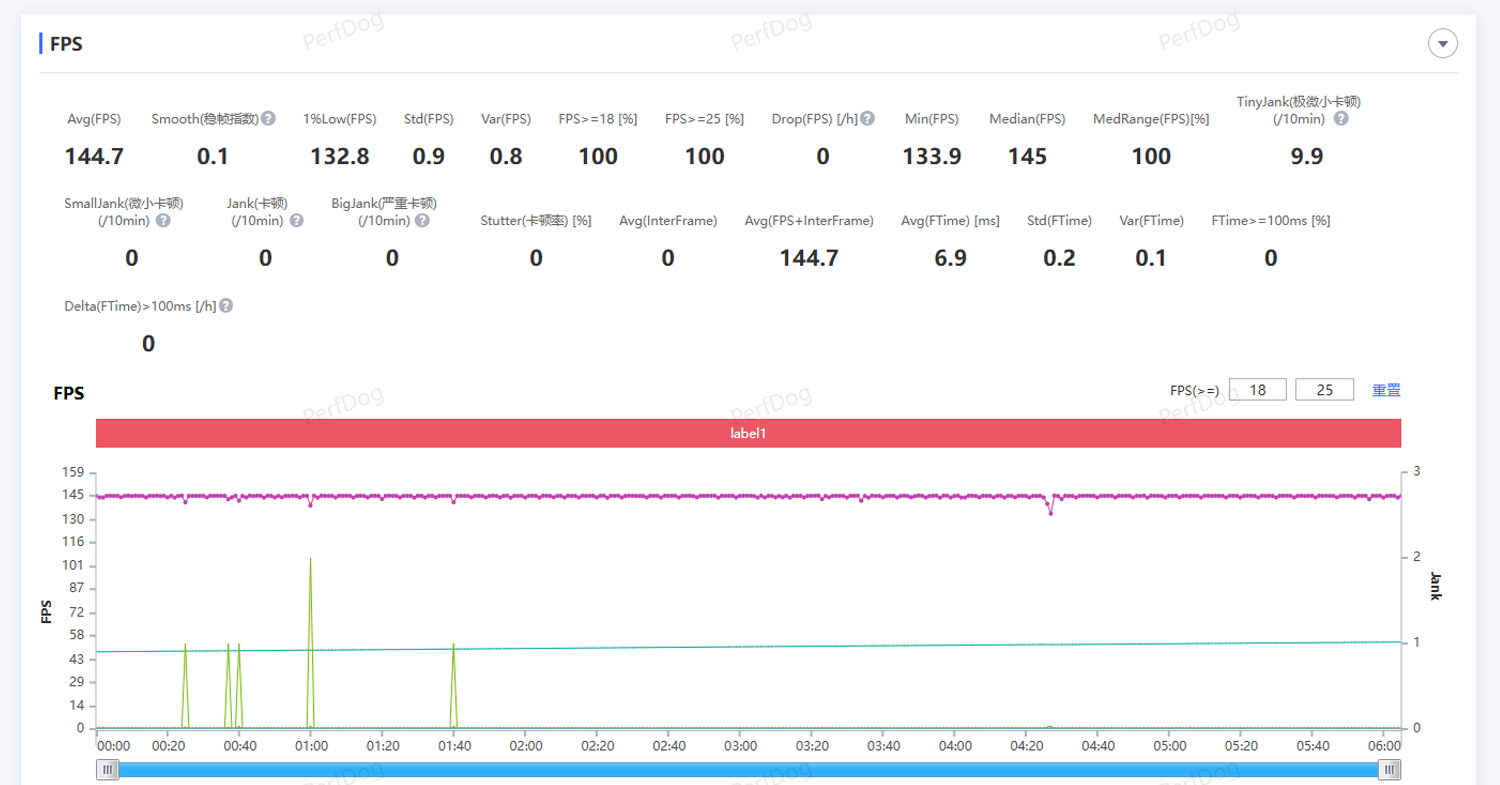Click the 重置 reset link

pos(1386,390)
